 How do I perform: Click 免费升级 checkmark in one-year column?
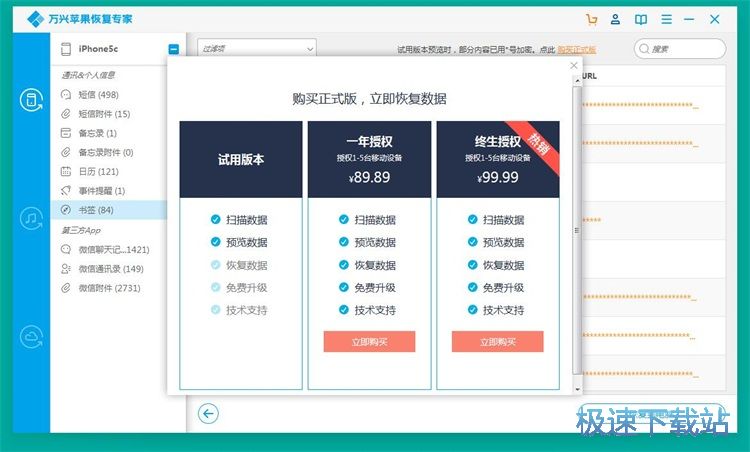click(344, 287)
